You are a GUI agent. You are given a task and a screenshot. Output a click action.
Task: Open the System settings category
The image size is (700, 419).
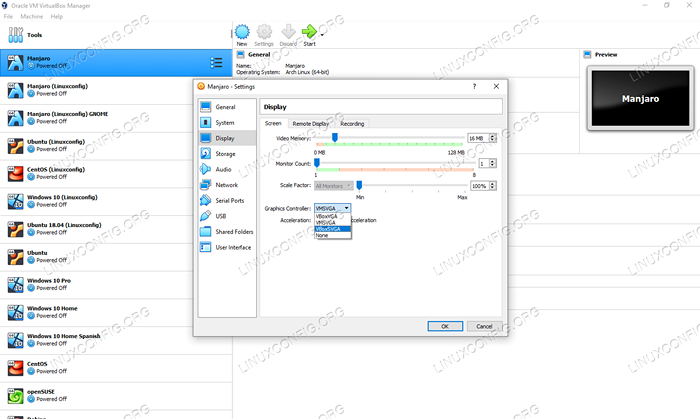click(227, 123)
